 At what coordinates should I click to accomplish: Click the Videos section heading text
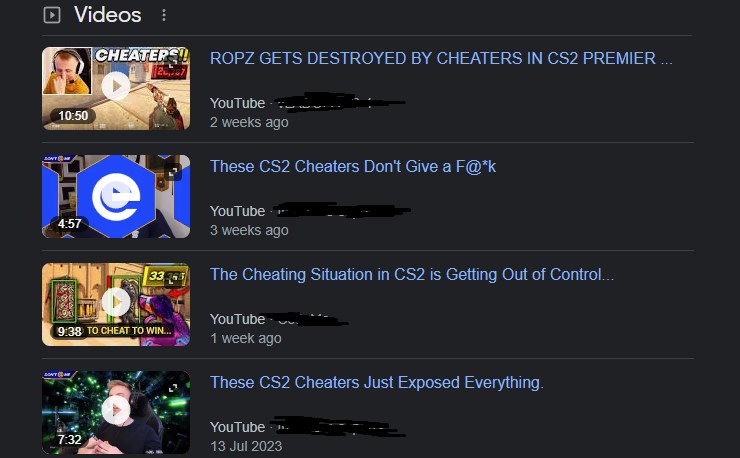(x=108, y=15)
